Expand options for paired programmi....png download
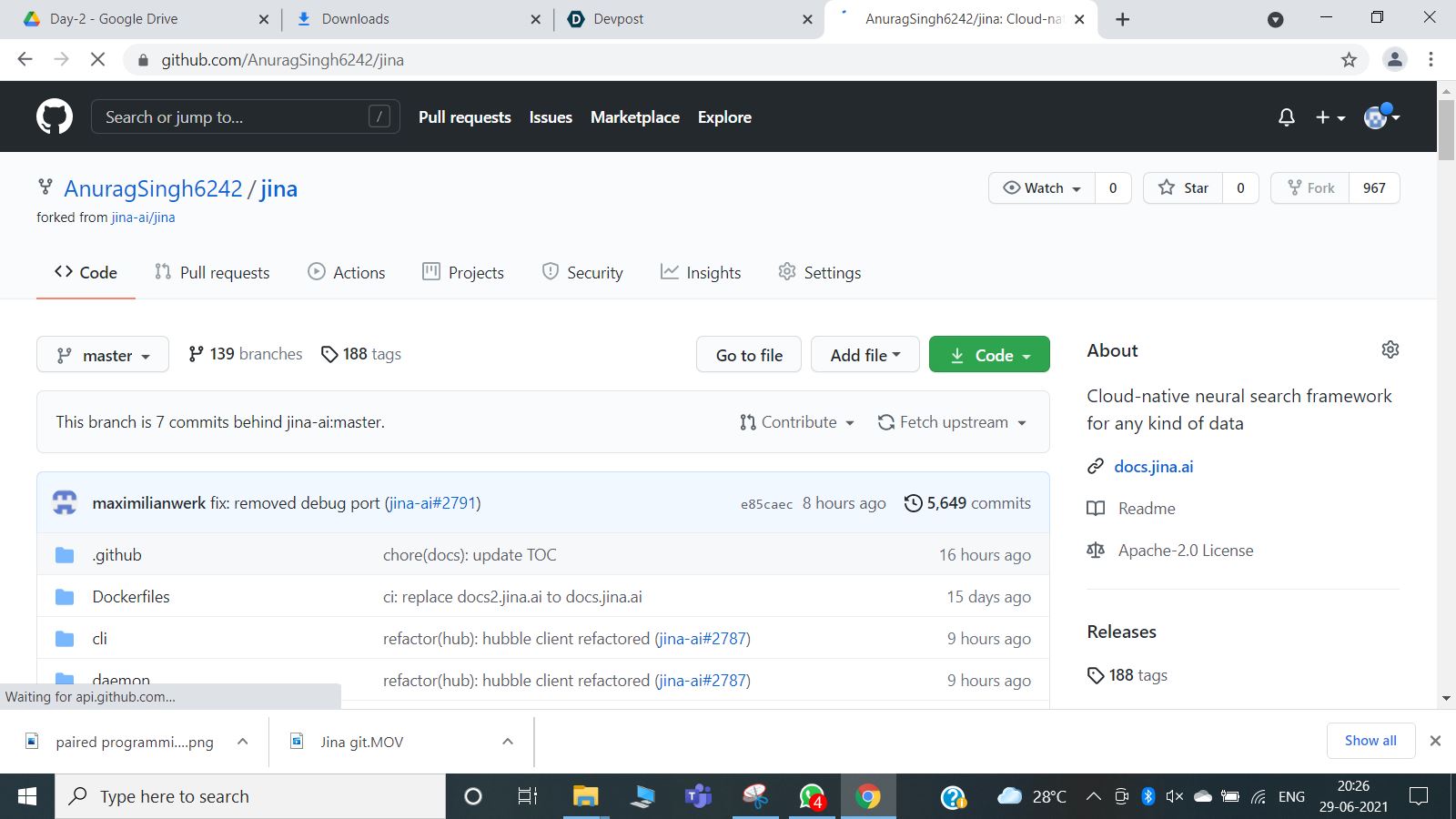The width and height of the screenshot is (1456, 819). click(242, 742)
